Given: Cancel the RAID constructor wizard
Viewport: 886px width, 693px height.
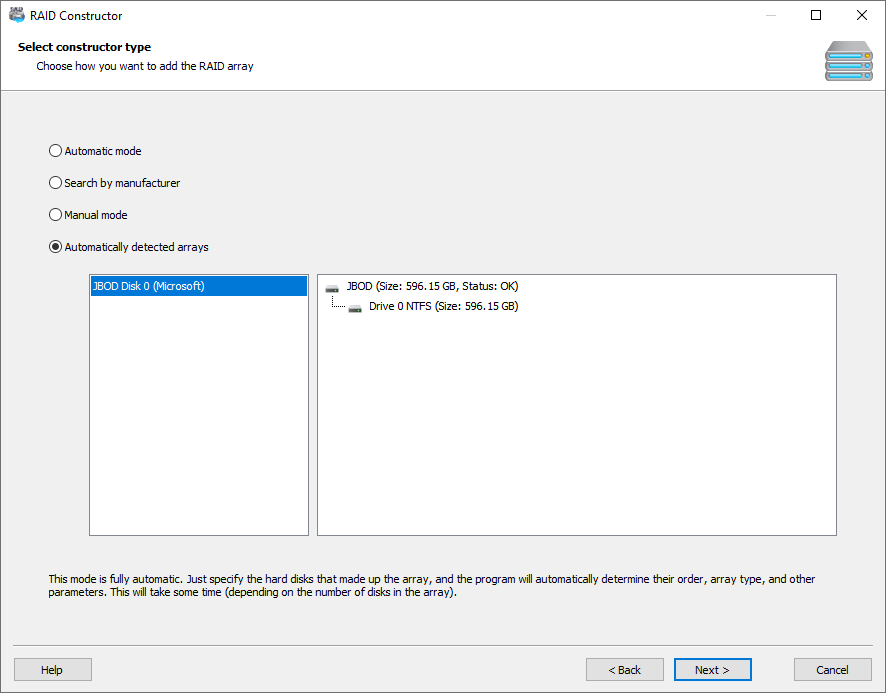Looking at the screenshot, I should tap(832, 669).
